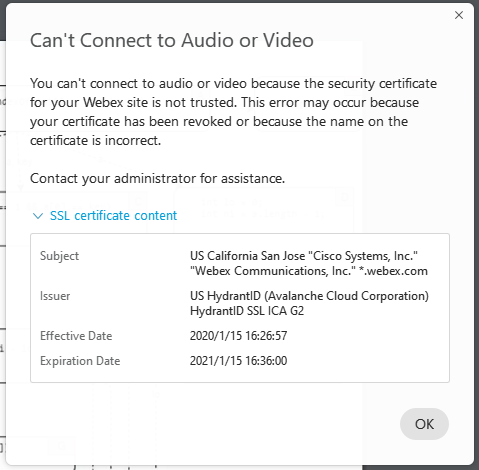
Task: Select the Effective Date label
Action: click(x=76, y=336)
